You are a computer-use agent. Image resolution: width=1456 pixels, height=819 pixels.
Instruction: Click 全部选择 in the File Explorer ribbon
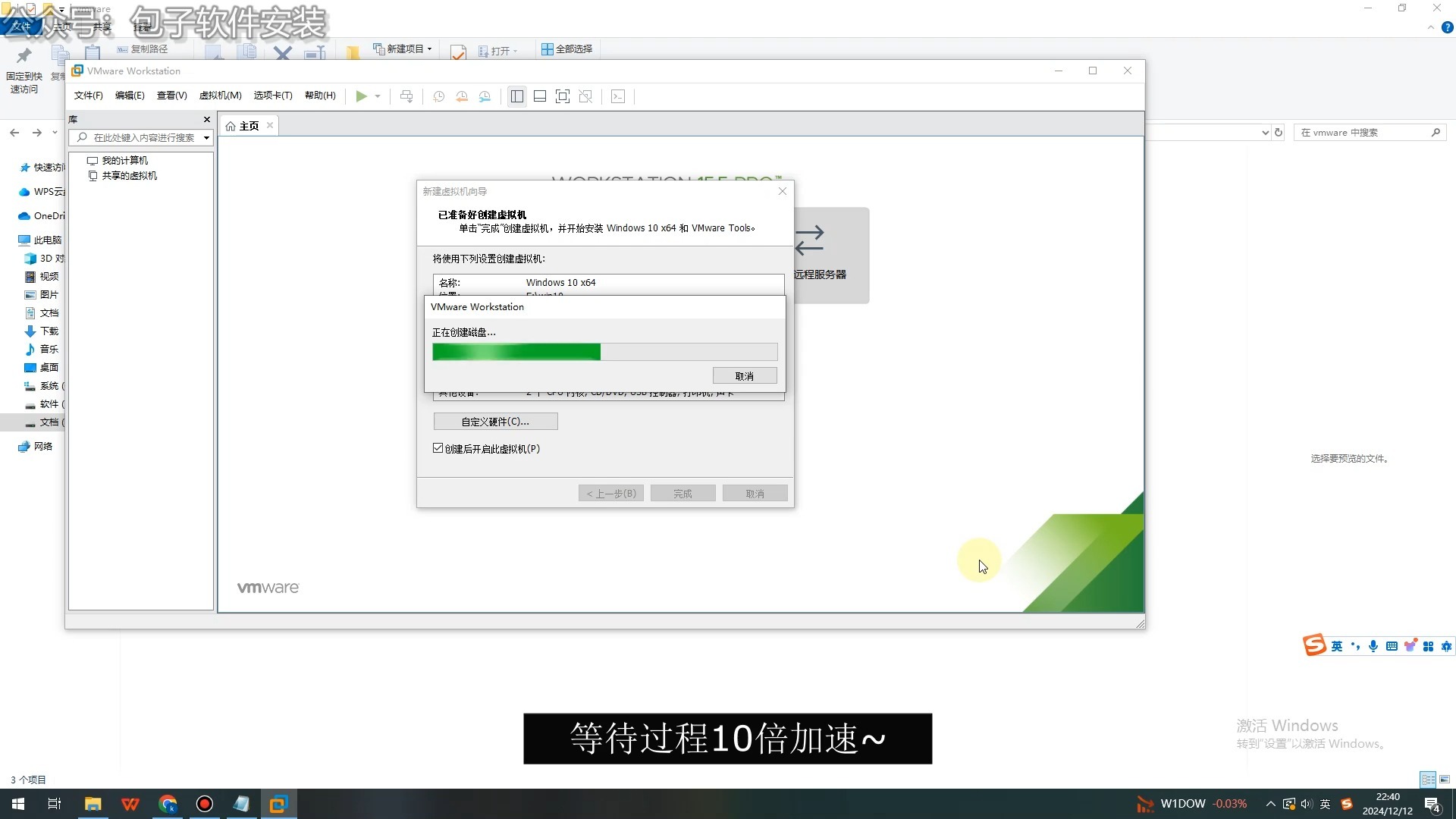[x=567, y=49]
